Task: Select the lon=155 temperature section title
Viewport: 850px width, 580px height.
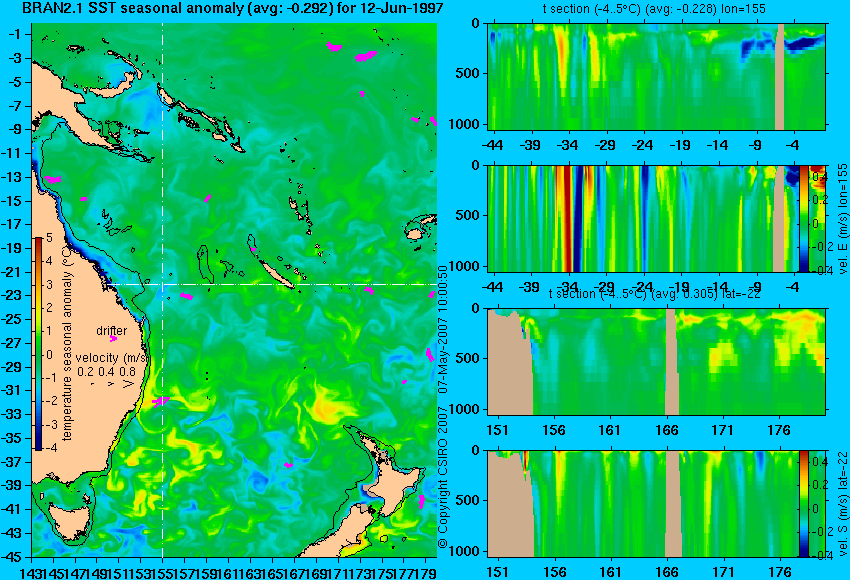Action: (654, 9)
